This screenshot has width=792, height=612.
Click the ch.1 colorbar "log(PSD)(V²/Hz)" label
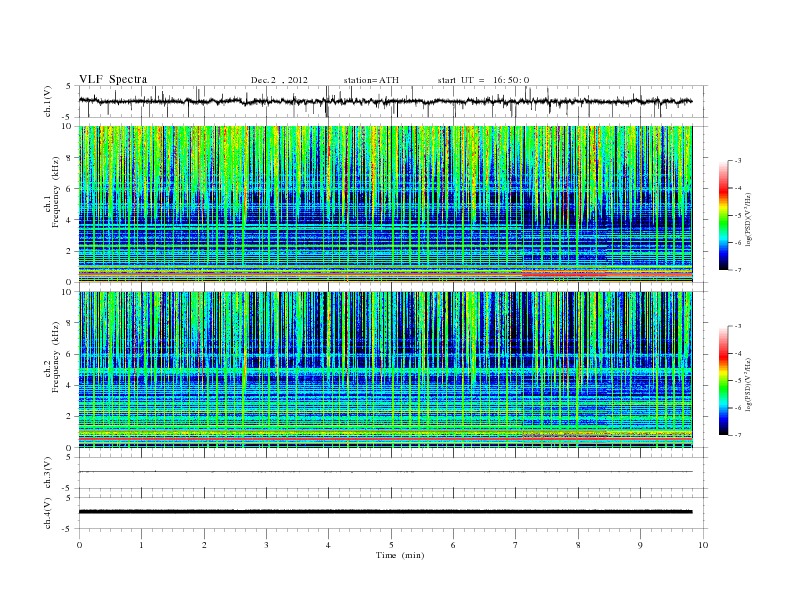tap(748, 220)
